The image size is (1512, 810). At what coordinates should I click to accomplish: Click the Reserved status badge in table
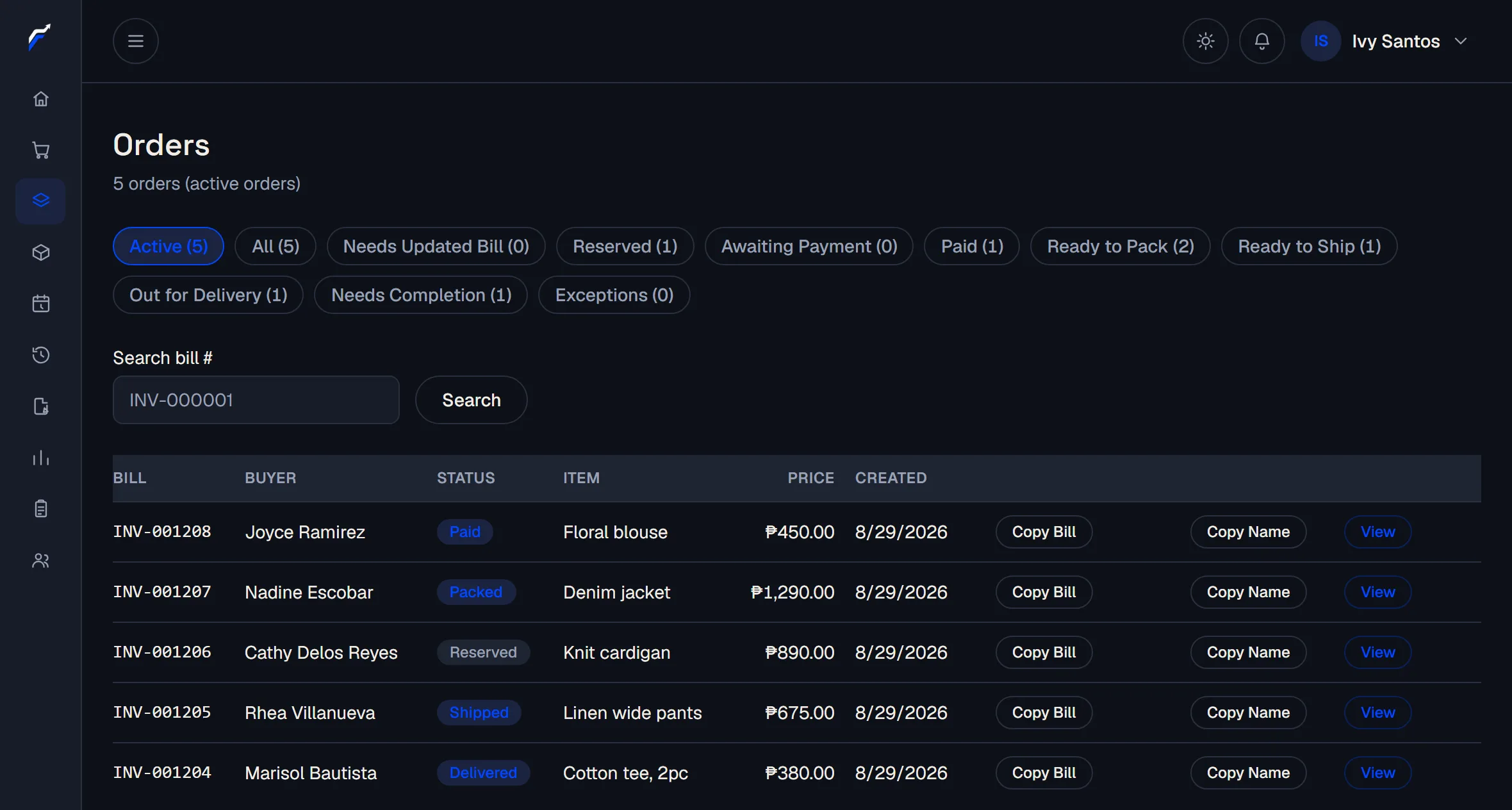[483, 652]
